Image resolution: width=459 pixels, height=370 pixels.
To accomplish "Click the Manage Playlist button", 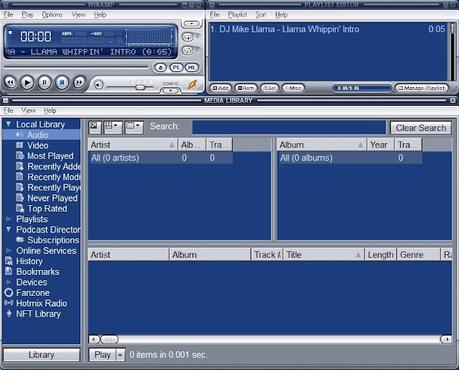I will pyautogui.click(x=422, y=88).
